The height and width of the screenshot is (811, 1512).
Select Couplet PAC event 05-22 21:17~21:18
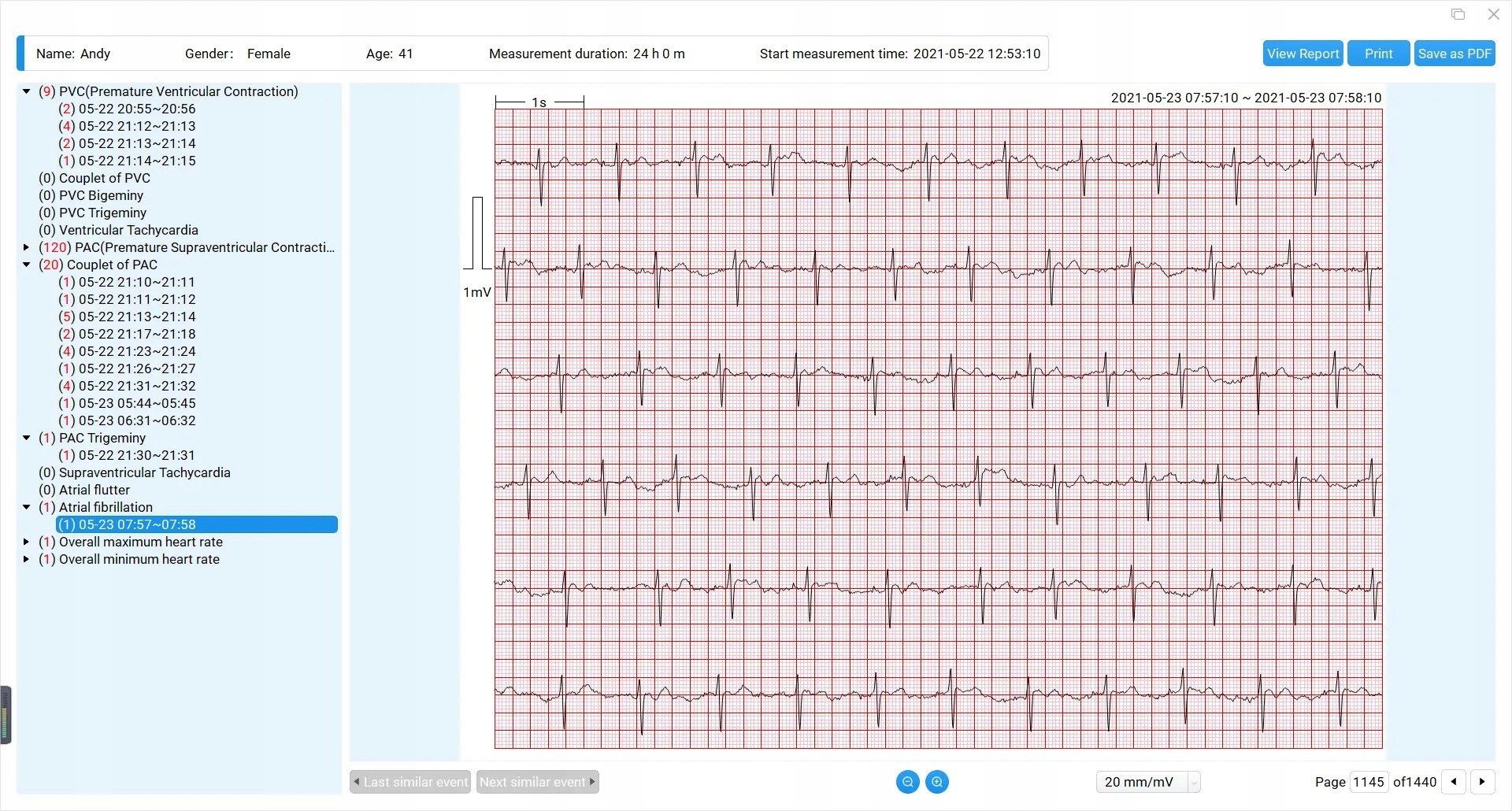[127, 334]
